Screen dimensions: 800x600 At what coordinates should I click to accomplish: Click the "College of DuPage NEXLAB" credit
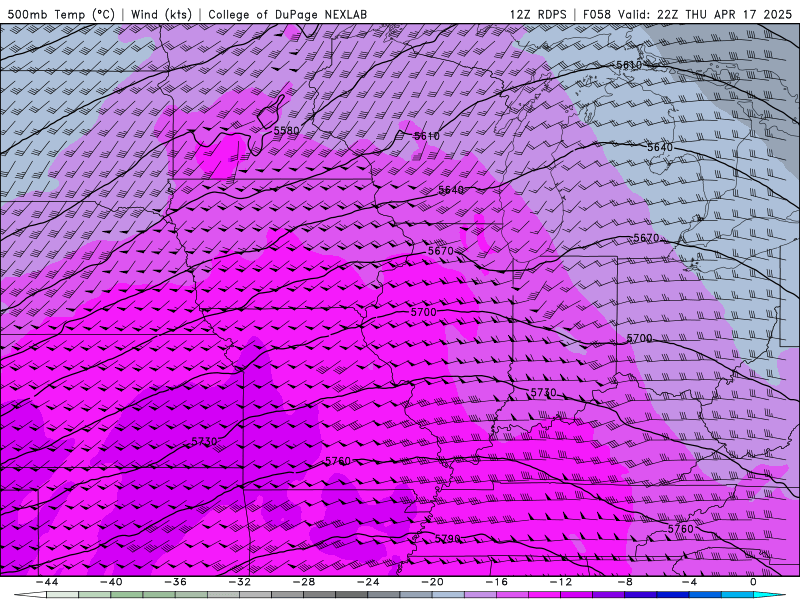[287, 14]
